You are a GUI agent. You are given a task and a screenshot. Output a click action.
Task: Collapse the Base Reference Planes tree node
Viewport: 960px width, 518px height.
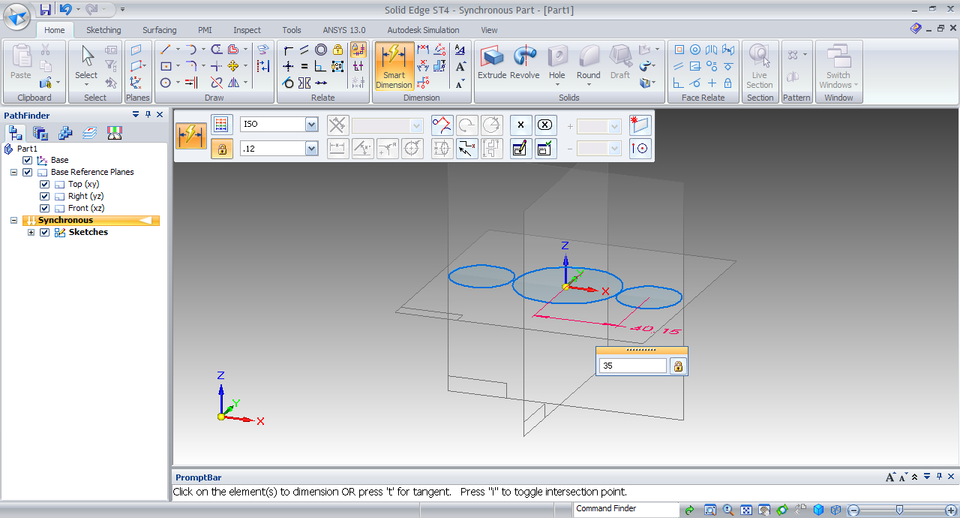[x=13, y=173]
